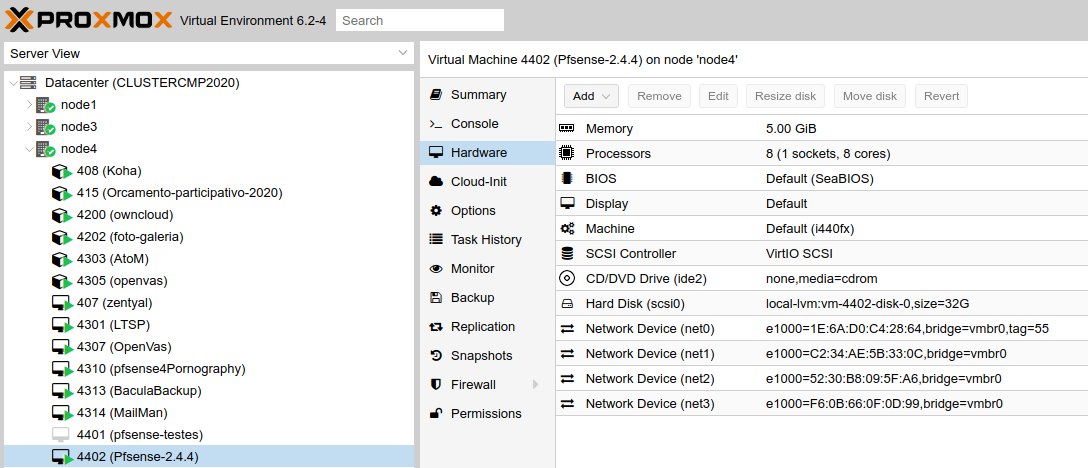1088x468 pixels.
Task: Click the Hard Disk (scsi0) drive icon
Action: 567,303
